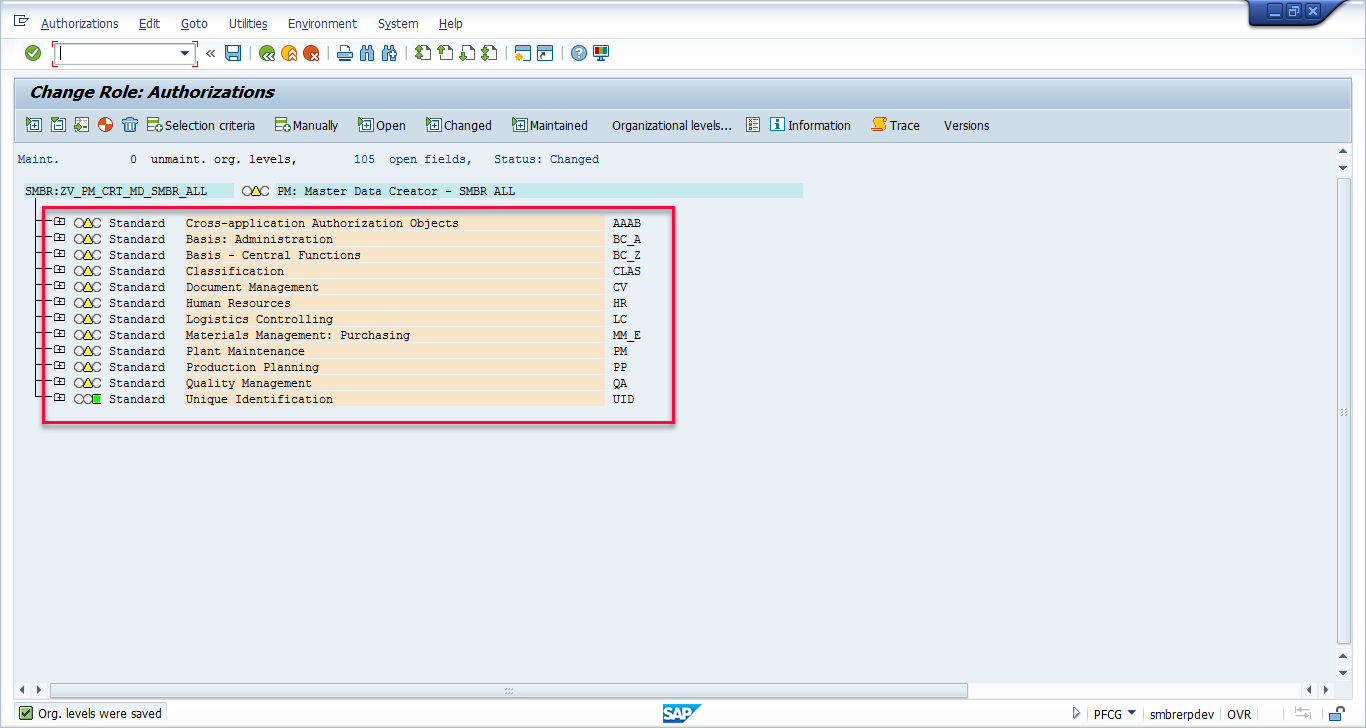The width and height of the screenshot is (1366, 728).
Task: Click the Save icon in the toolbar
Action: [x=233, y=53]
